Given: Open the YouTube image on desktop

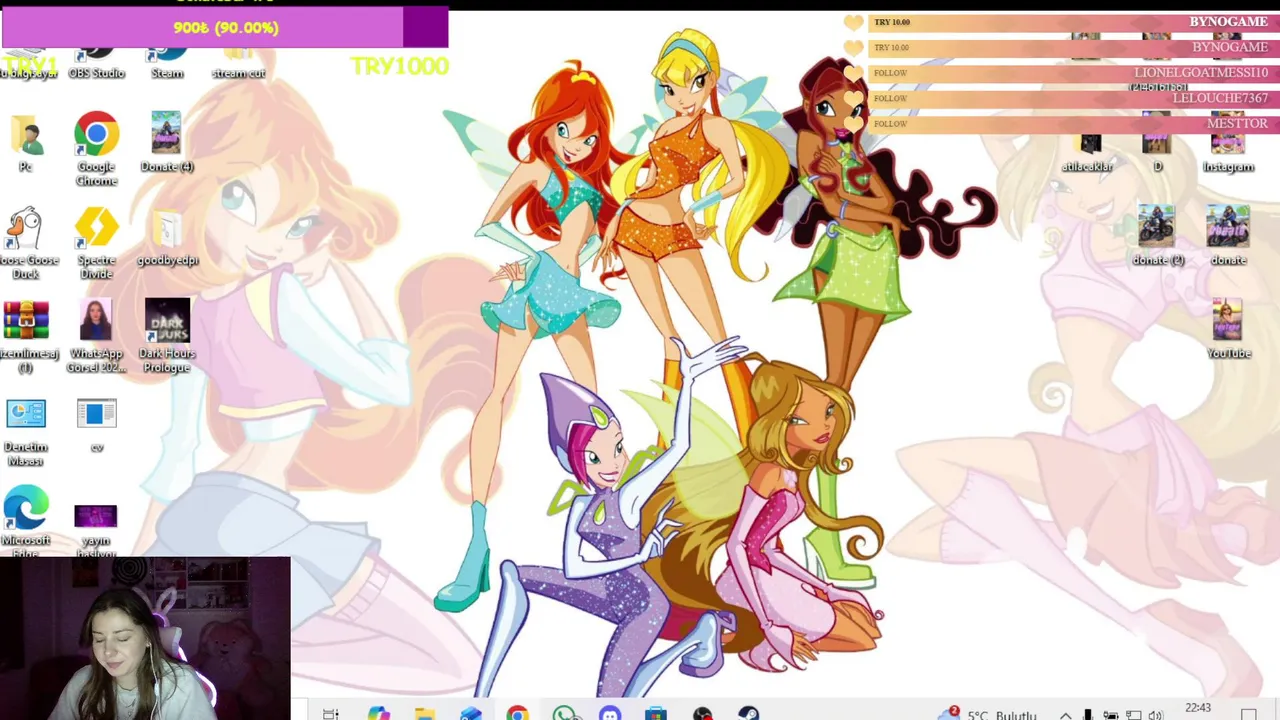Looking at the screenshot, I should 1228,329.
